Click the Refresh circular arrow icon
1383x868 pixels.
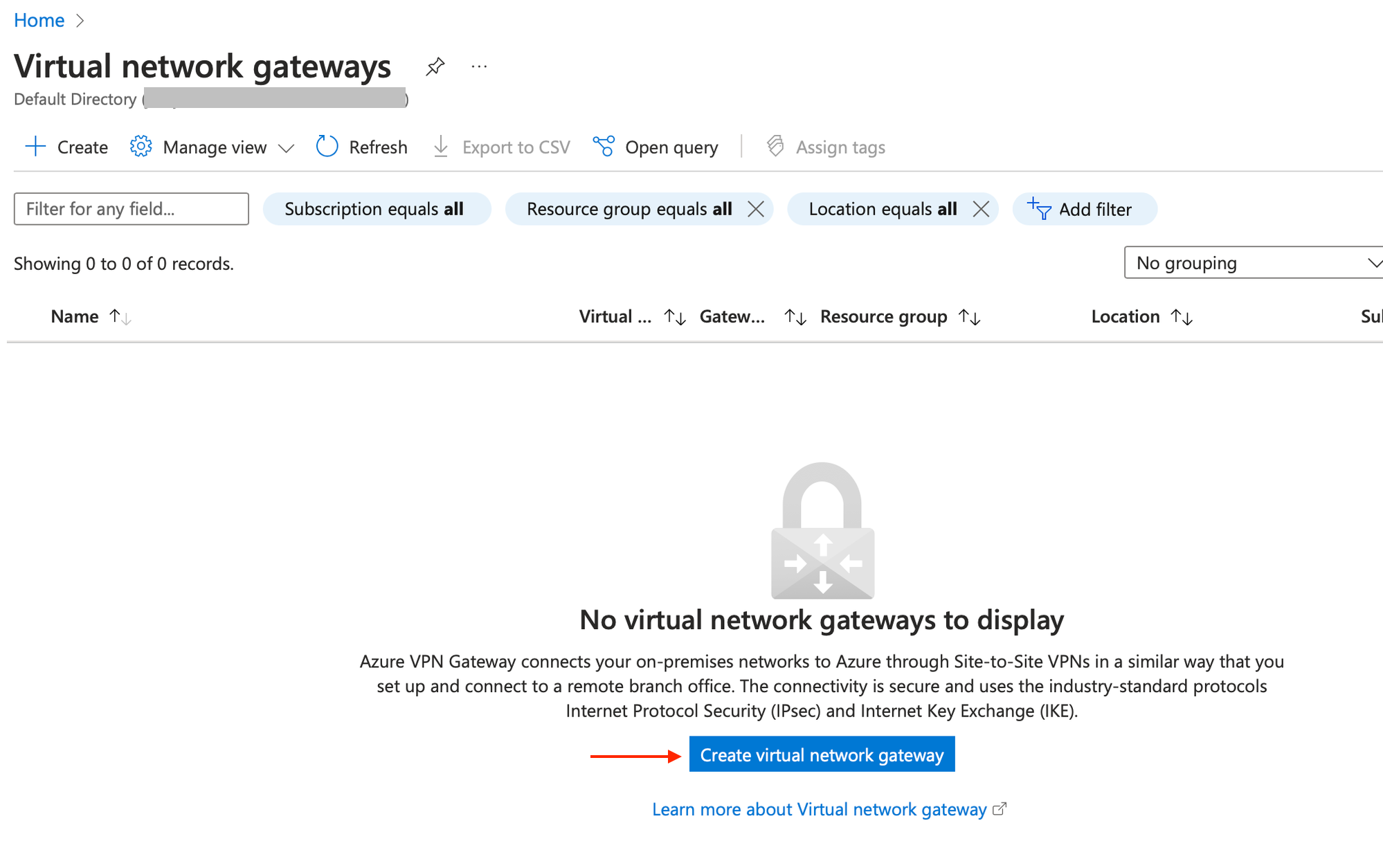coord(325,148)
